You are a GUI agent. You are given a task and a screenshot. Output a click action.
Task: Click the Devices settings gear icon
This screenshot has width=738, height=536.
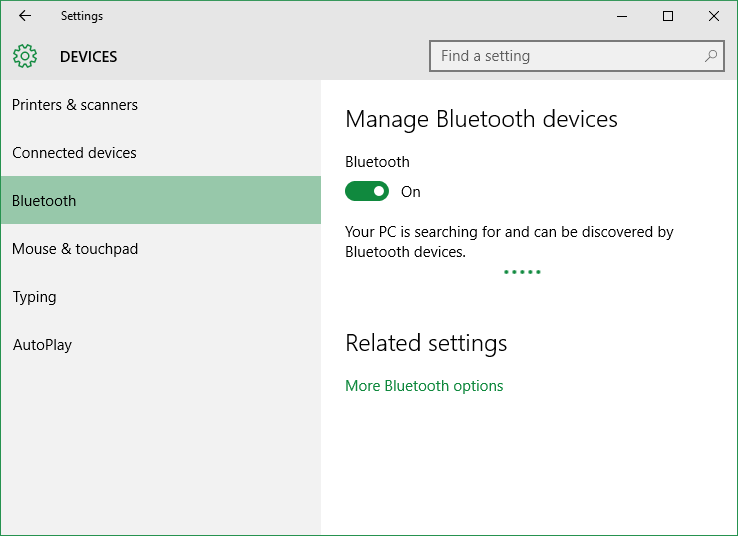(25, 56)
